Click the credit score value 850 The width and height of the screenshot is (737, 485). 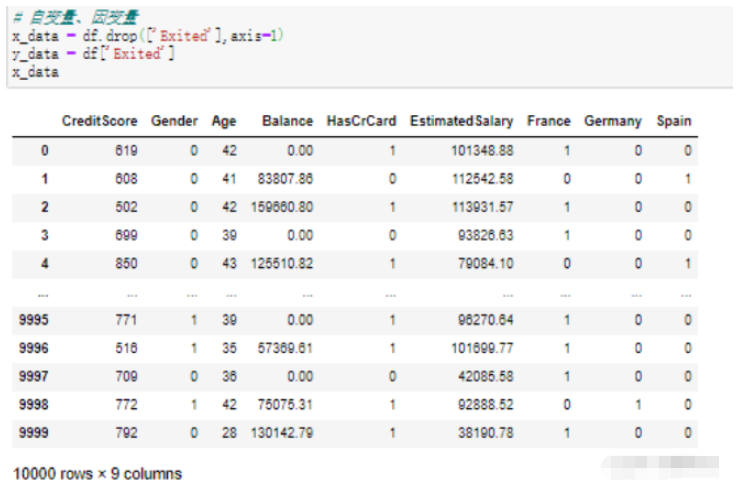click(x=125, y=263)
